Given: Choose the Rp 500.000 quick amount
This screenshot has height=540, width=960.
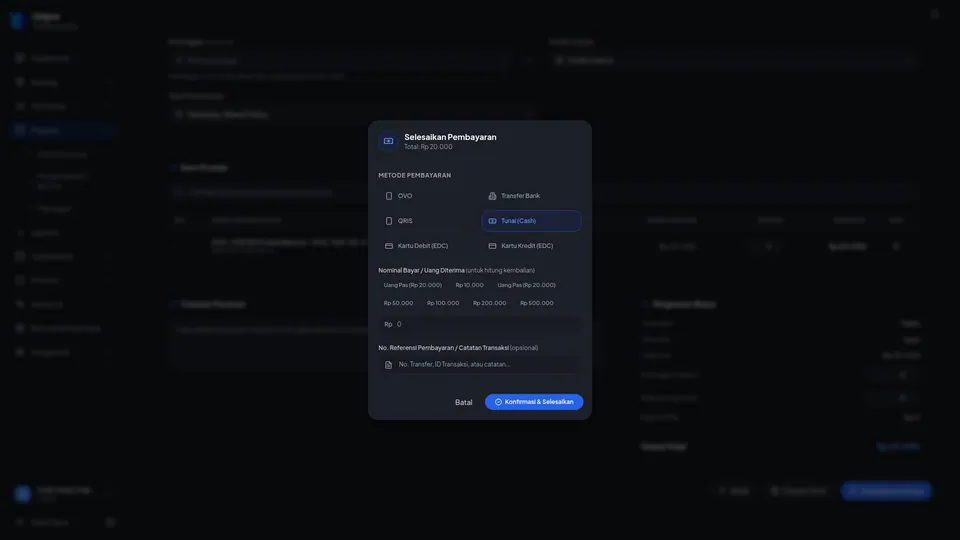Looking at the screenshot, I should point(537,303).
